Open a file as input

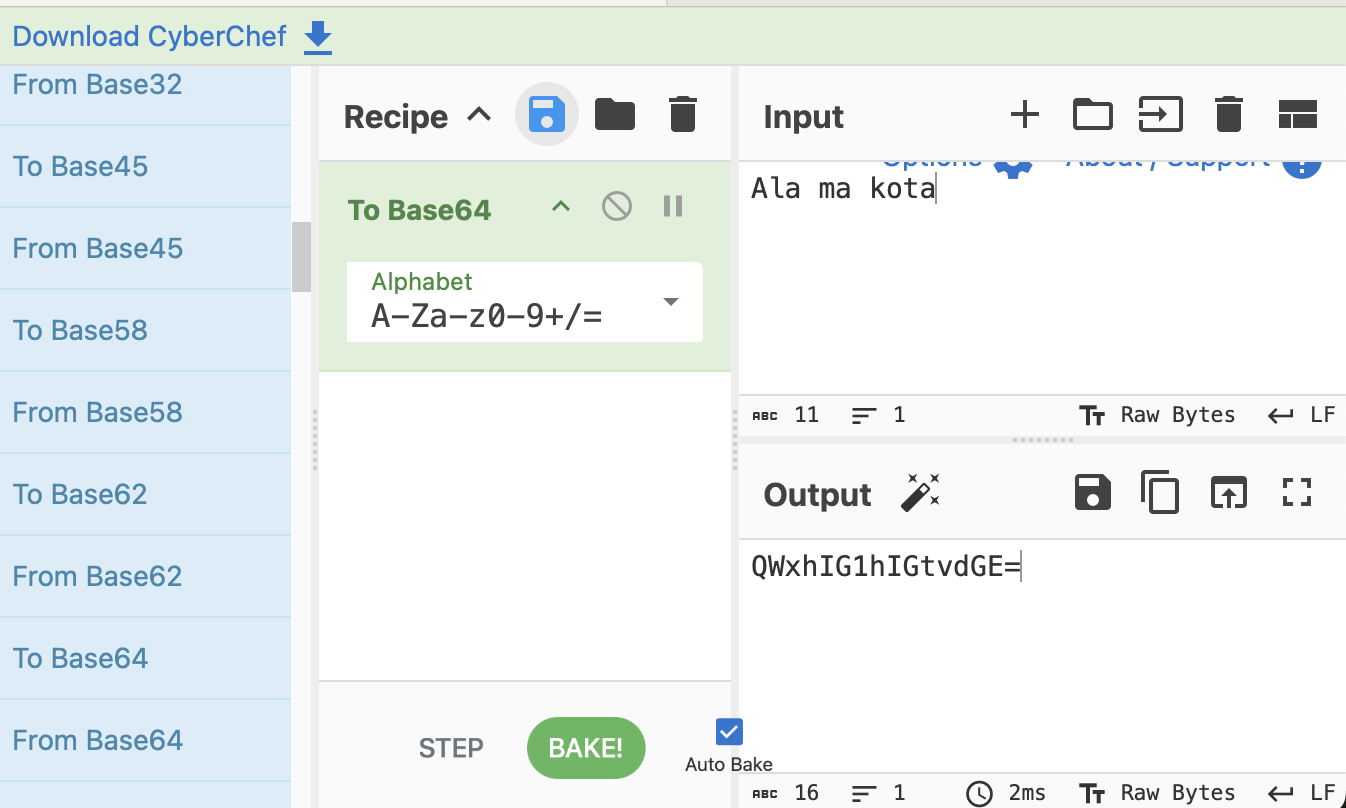[1160, 115]
